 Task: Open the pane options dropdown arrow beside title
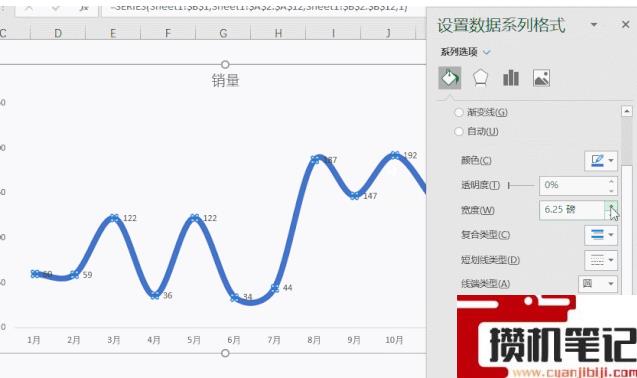click(594, 25)
